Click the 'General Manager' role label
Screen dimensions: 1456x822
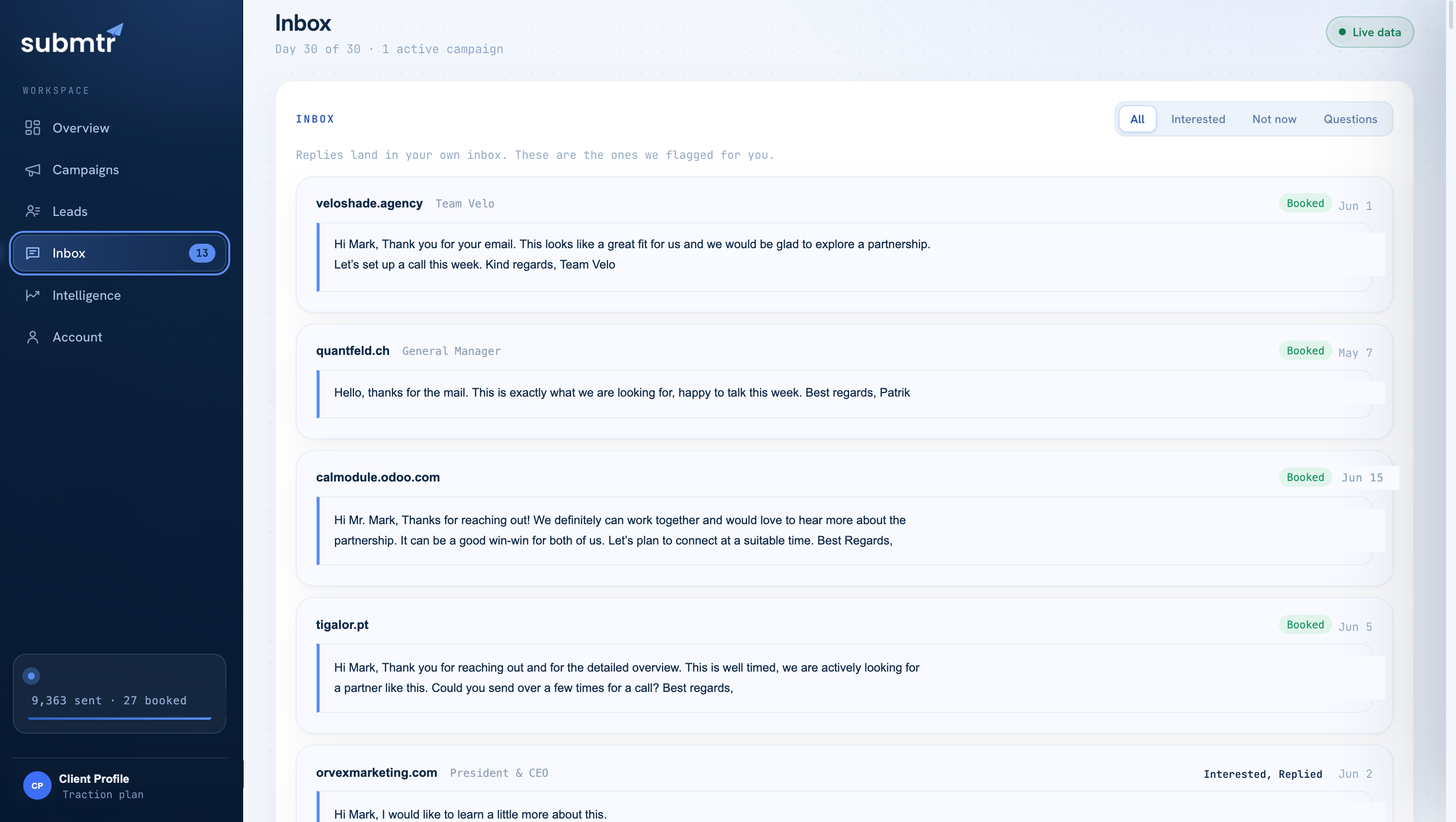[451, 351]
